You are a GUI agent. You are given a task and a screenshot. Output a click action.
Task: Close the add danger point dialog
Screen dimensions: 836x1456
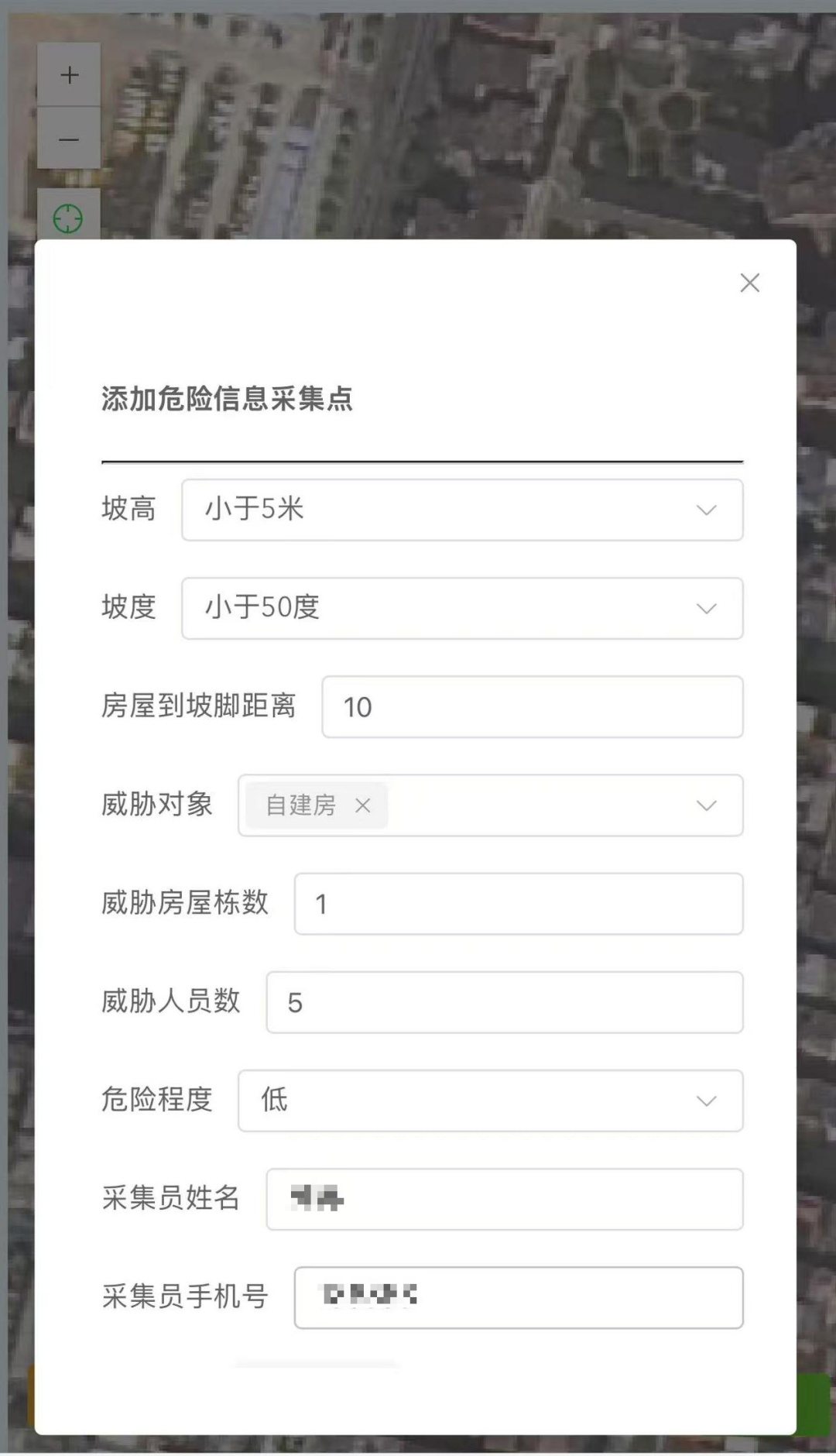749,283
